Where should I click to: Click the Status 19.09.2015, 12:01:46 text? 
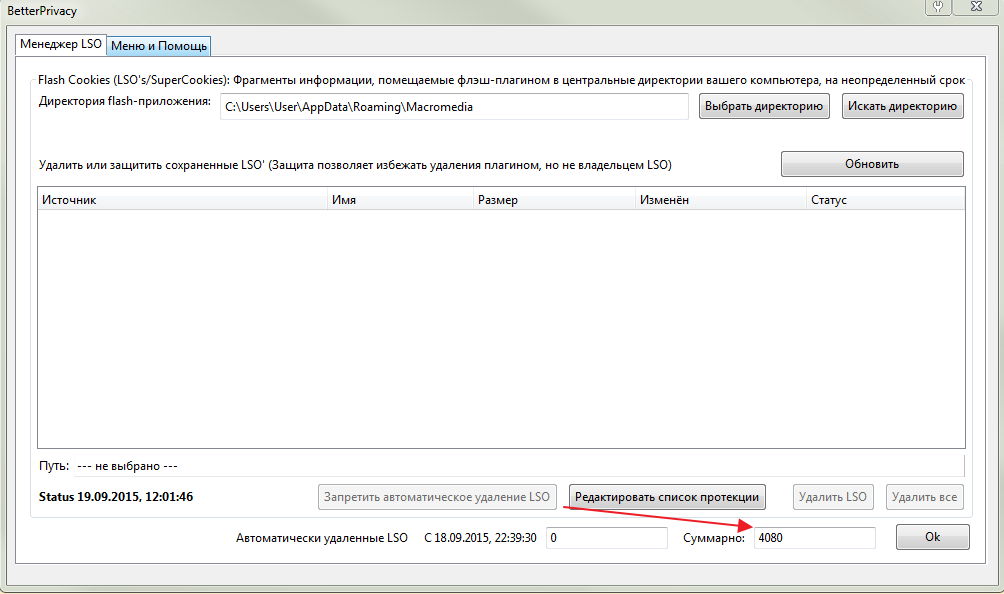(x=116, y=497)
